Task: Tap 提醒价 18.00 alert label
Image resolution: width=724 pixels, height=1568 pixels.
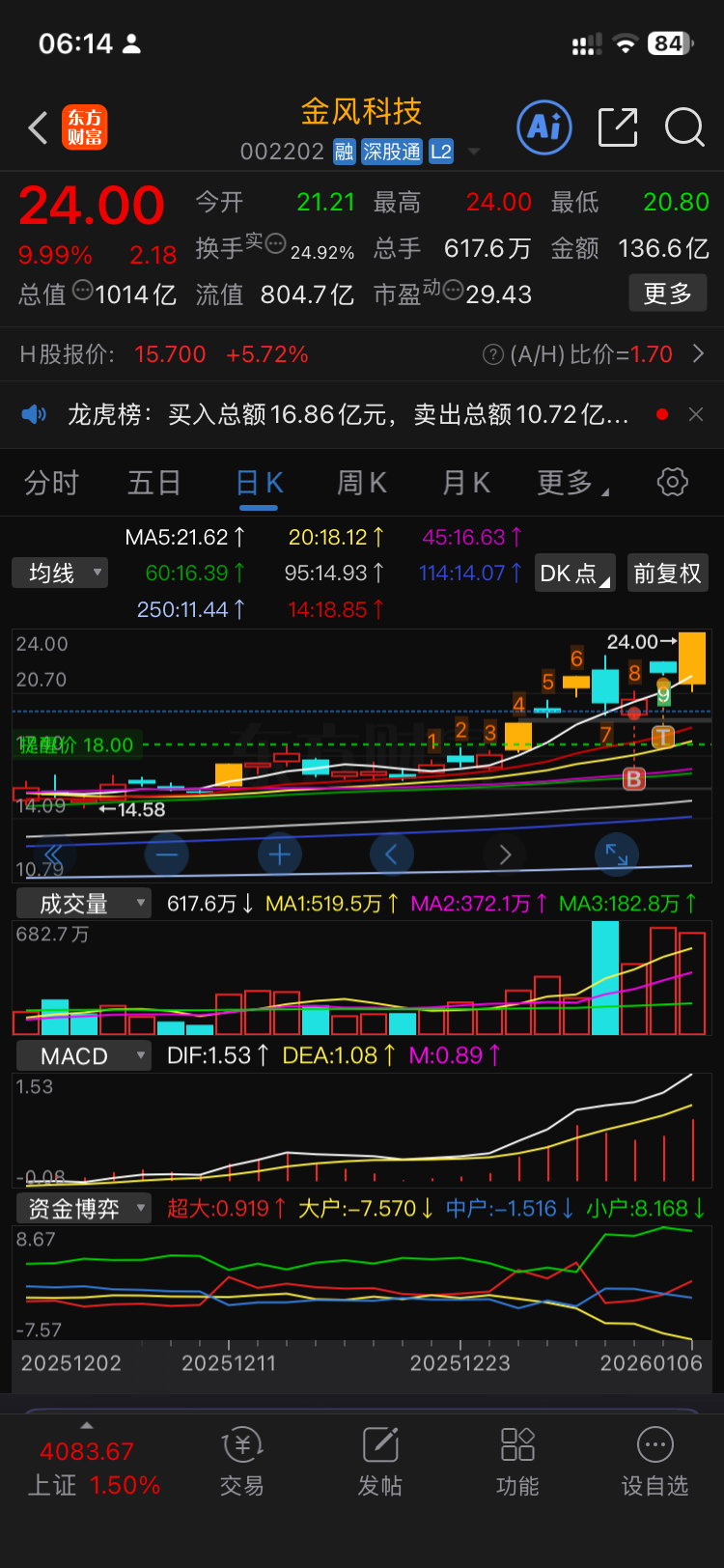Action: click(75, 744)
